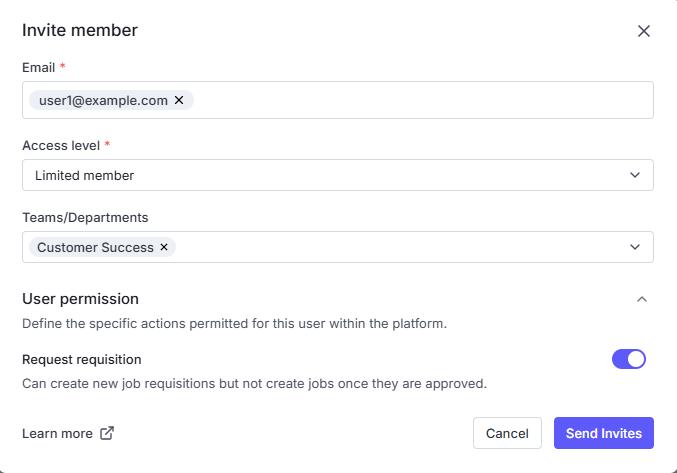Viewport: 677px width, 473px height.
Task: Click the Request requisition label
Action: (82, 360)
